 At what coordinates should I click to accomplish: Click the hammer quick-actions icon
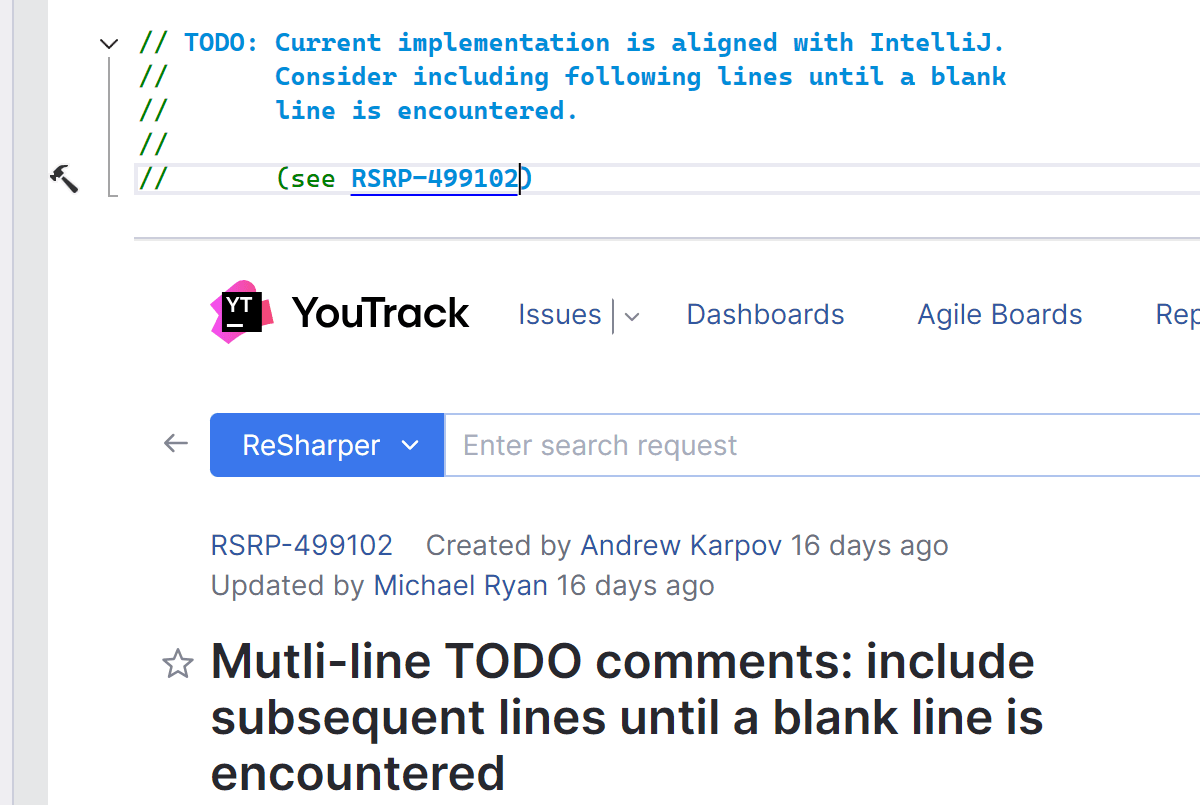[x=64, y=179]
